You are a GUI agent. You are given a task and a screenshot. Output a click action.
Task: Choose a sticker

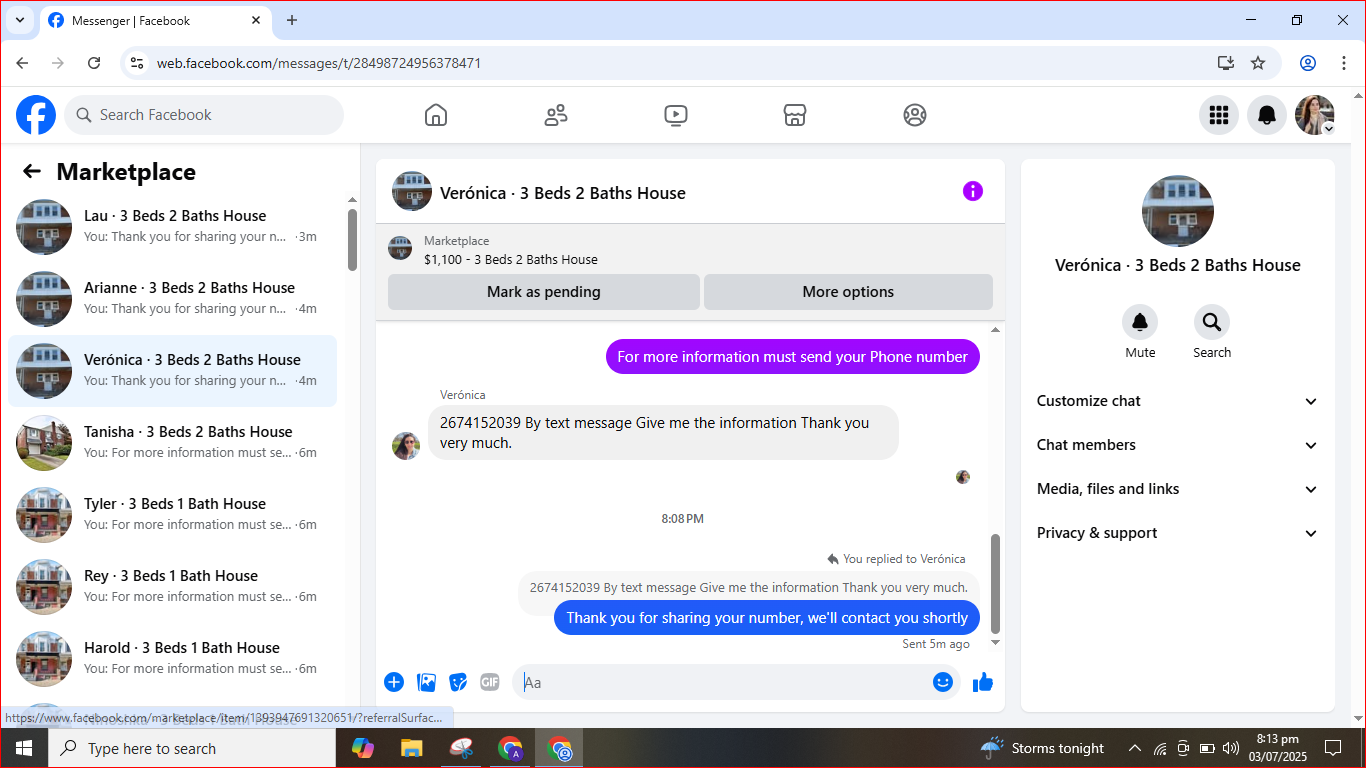[458, 682]
